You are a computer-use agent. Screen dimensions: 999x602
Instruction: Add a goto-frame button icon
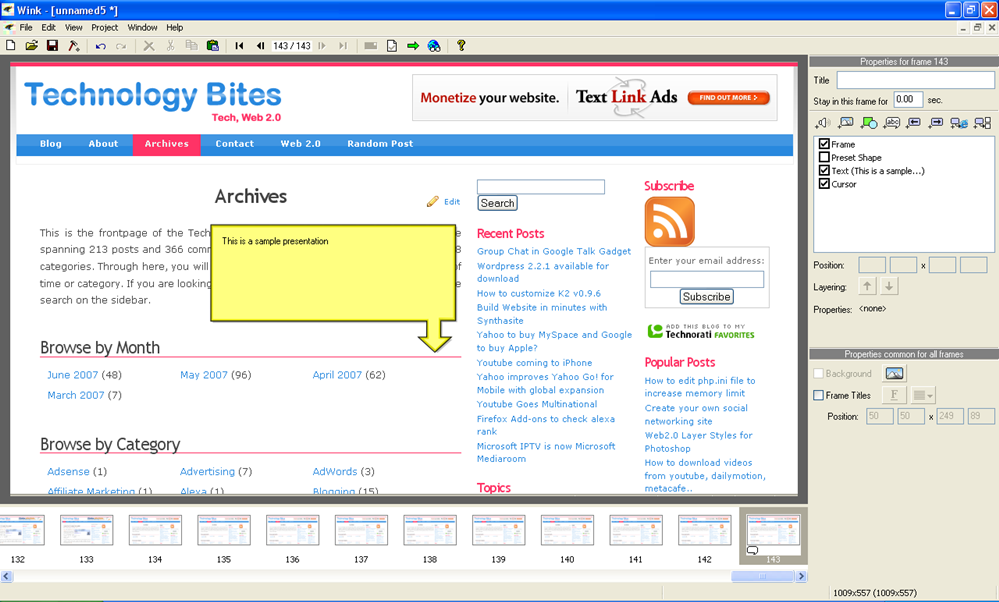pos(982,122)
